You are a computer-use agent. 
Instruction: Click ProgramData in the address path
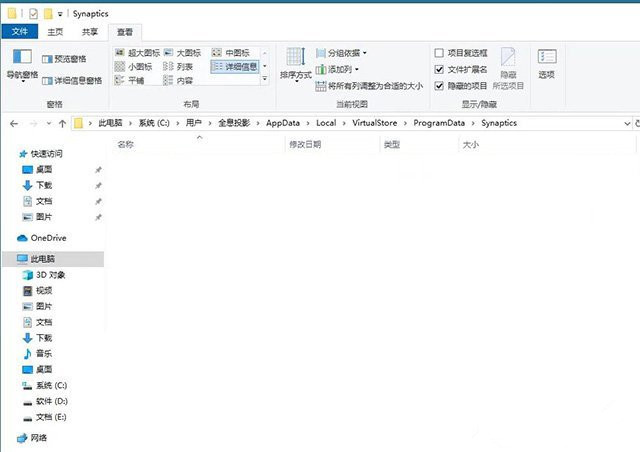coord(439,123)
